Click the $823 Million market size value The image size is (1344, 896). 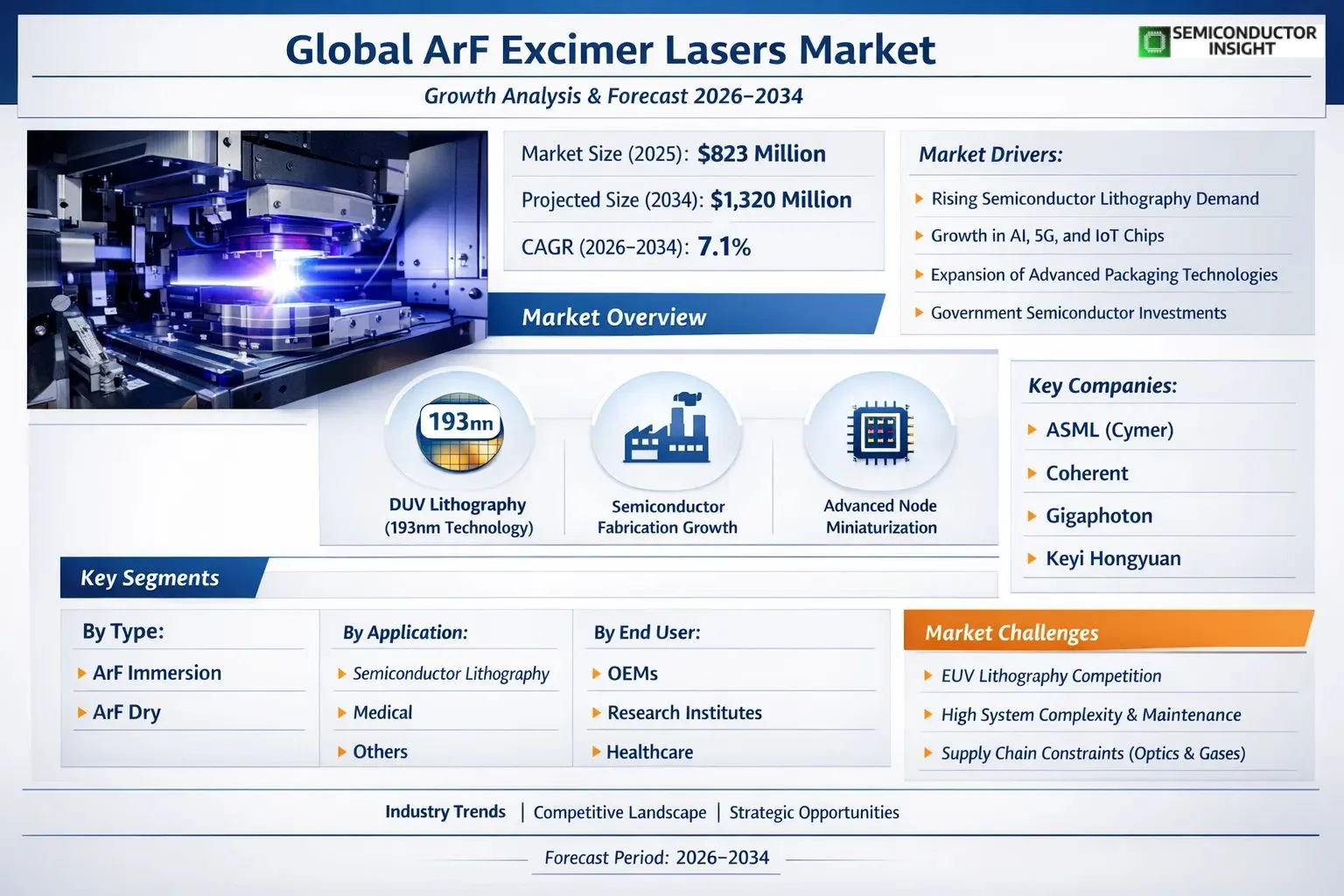761,154
